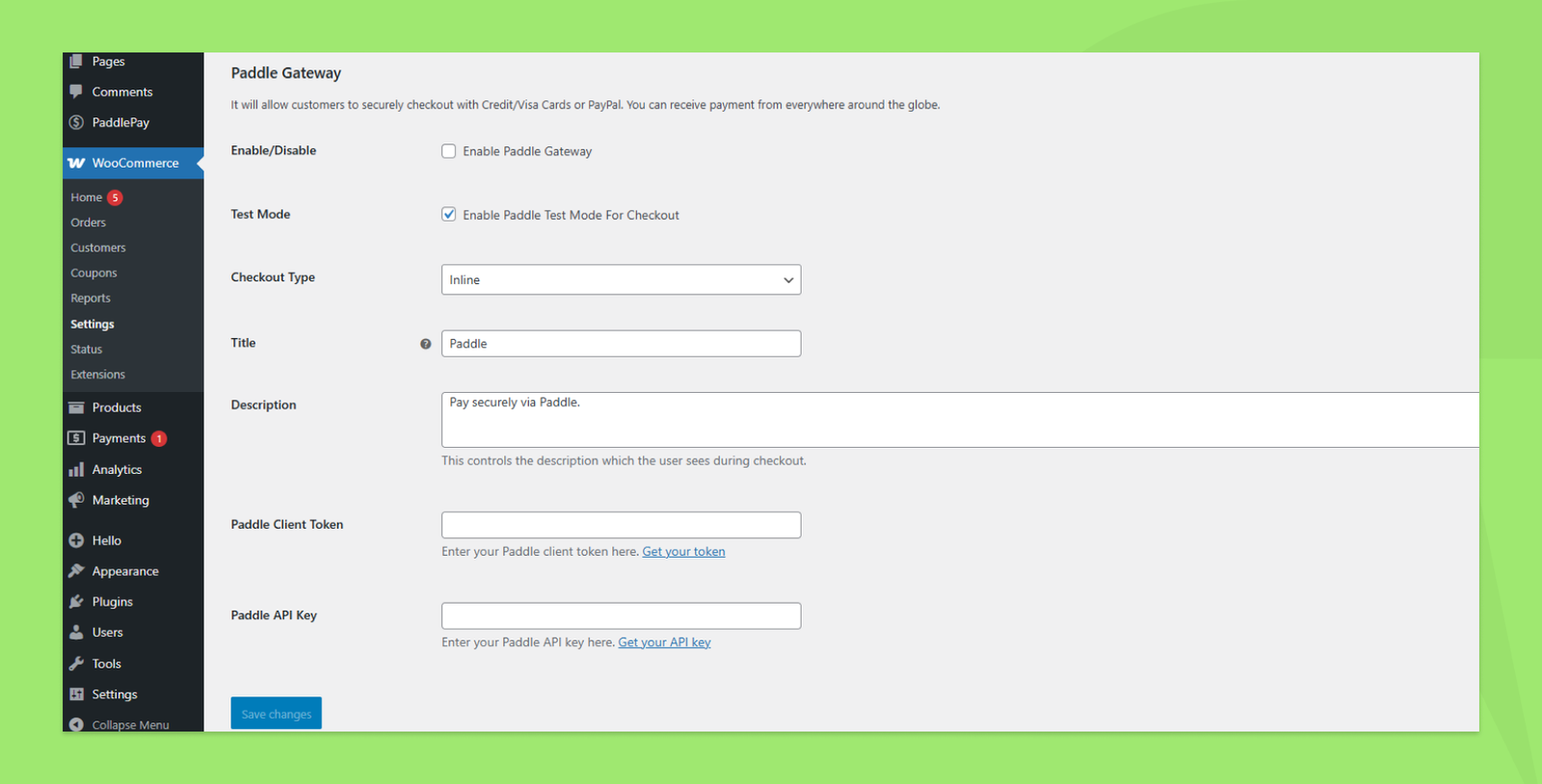Click the WooCommerce logo icon

76,163
